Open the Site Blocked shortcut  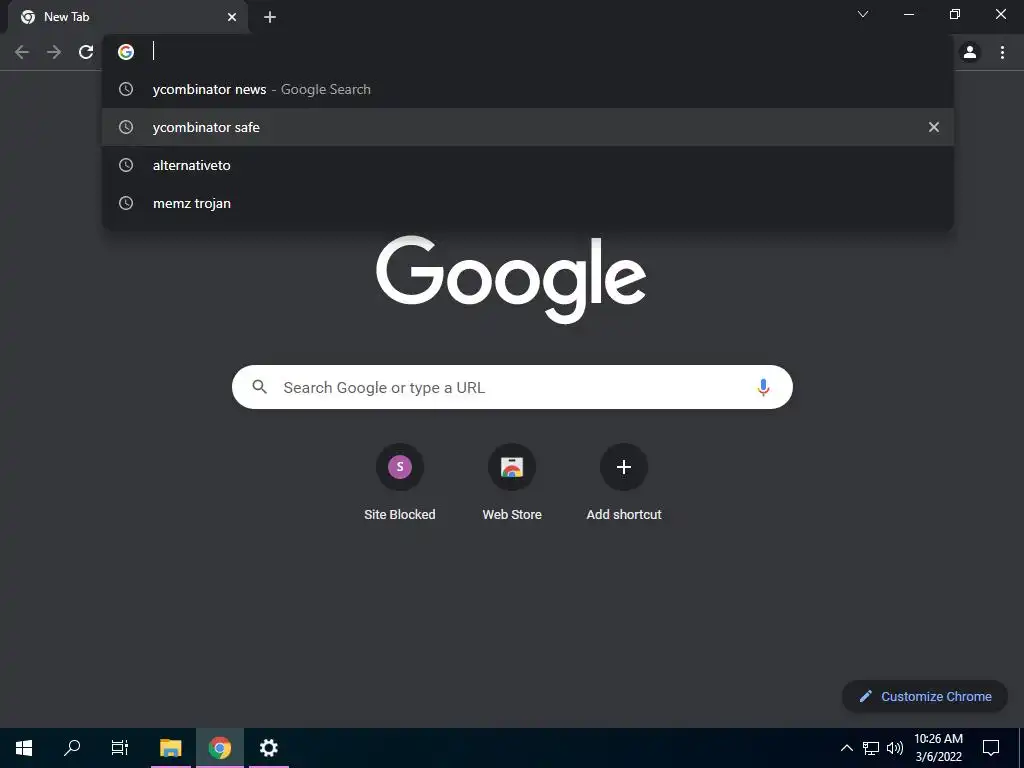pos(400,483)
